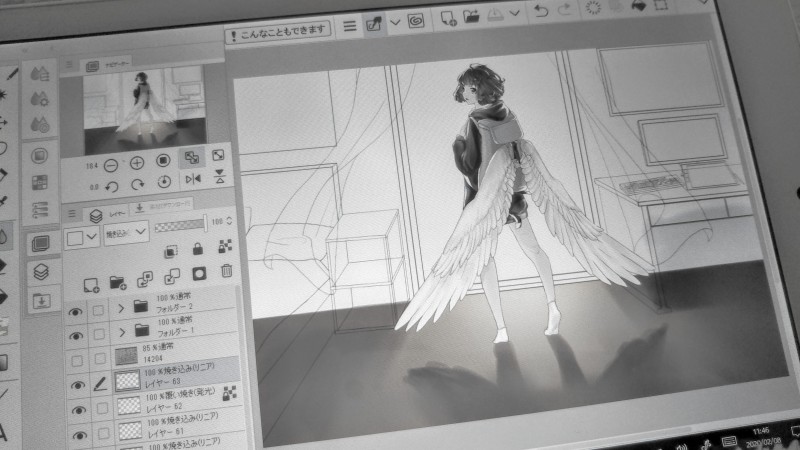Image resolution: width=800 pixels, height=450 pixels.
Task: Expand フォルダー 1 folder
Action: pos(122,333)
